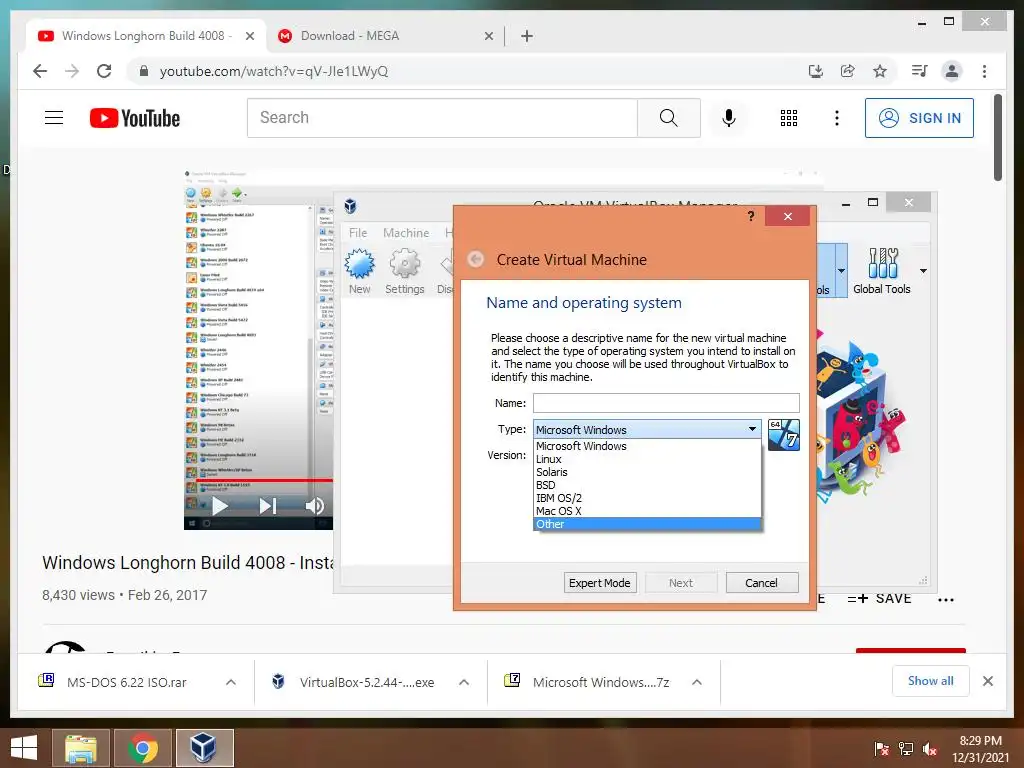This screenshot has width=1024, height=768.
Task: Open media control icon in Chrome toolbar
Action: tap(920, 71)
